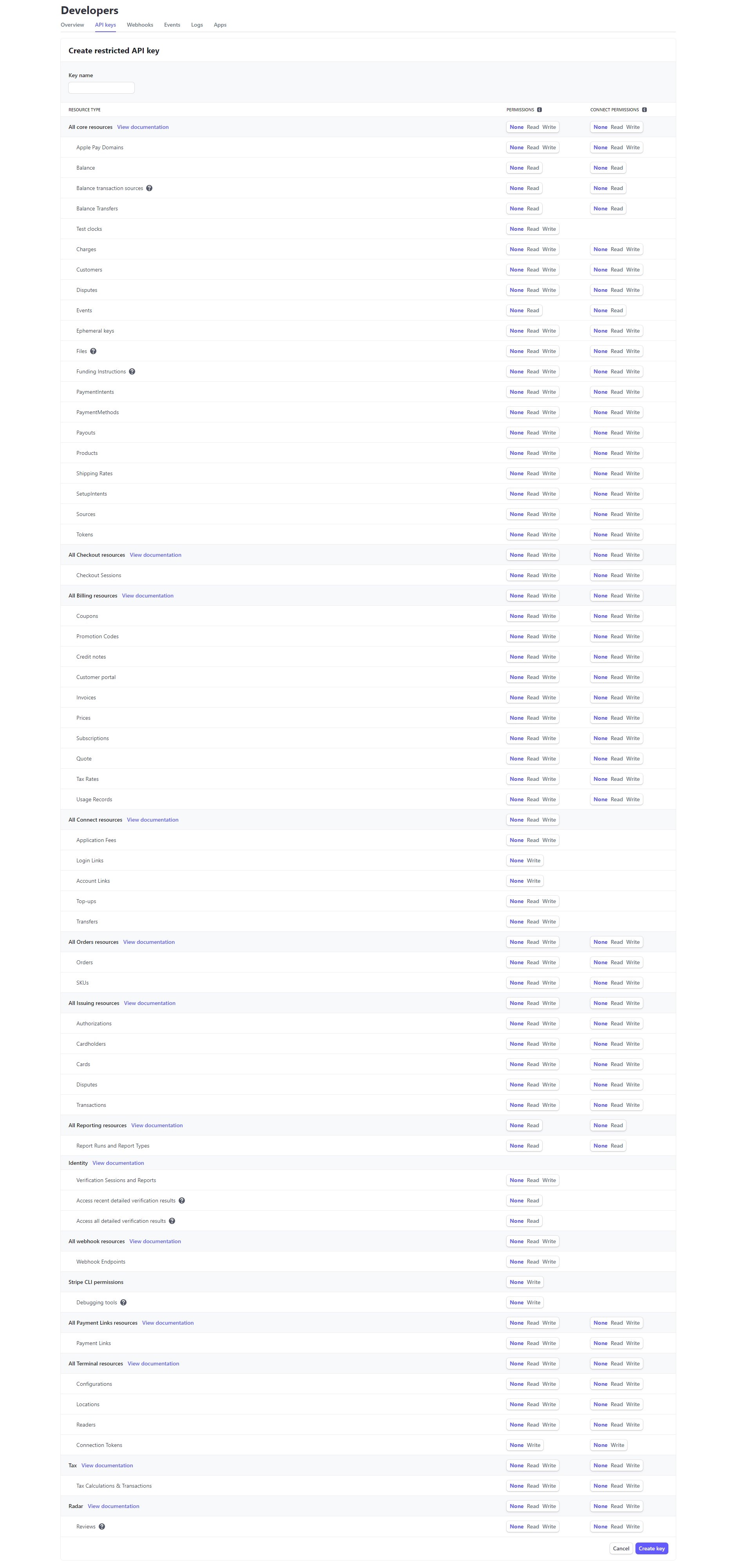Click help icon next to Balance transaction sources
The height and width of the screenshot is (1568, 733).
(149, 188)
